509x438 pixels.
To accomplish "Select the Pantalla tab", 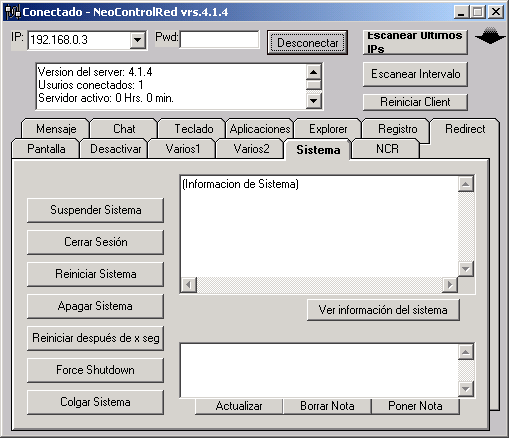I will pos(46,149).
